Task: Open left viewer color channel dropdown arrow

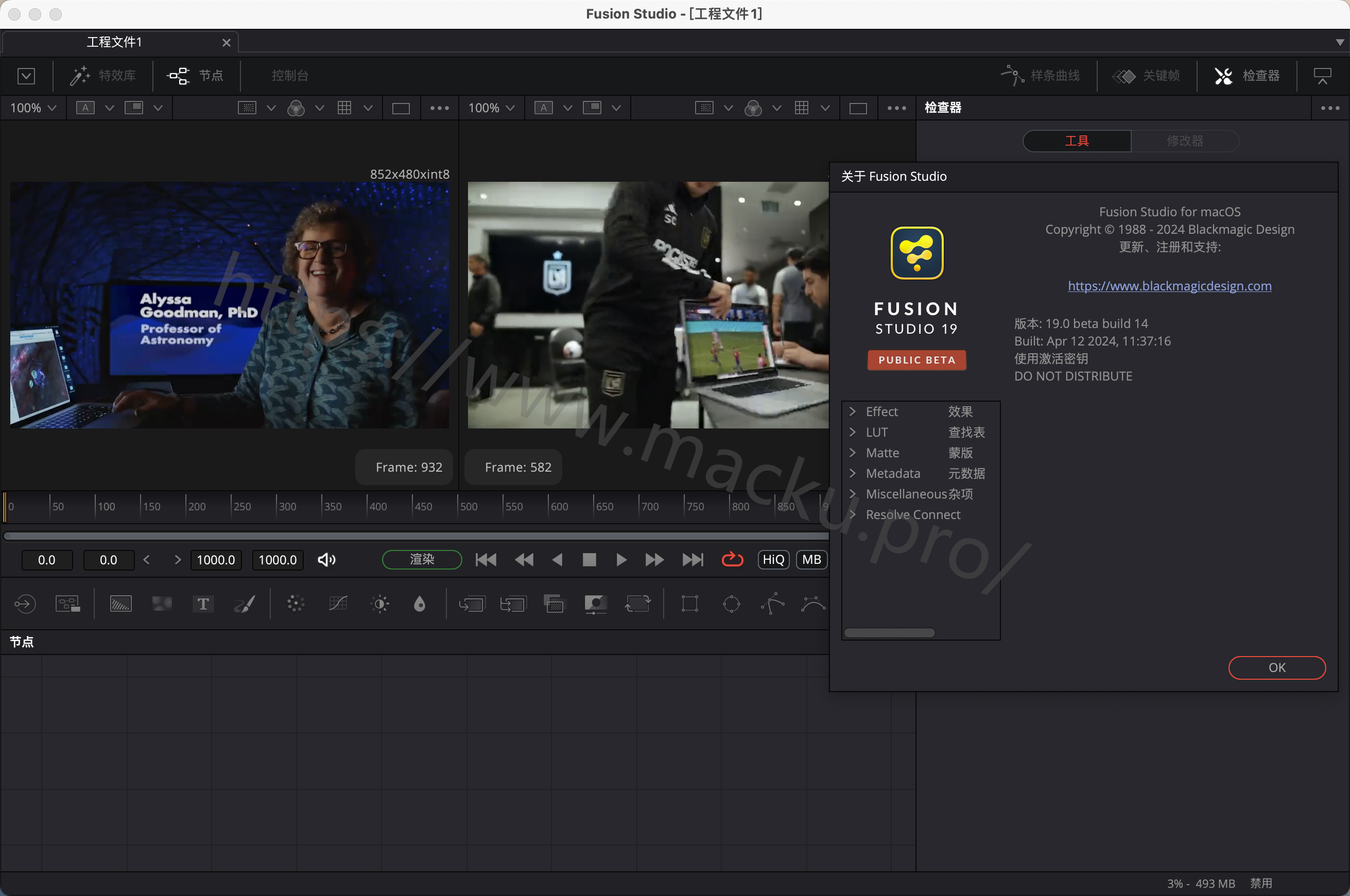Action: (320, 108)
